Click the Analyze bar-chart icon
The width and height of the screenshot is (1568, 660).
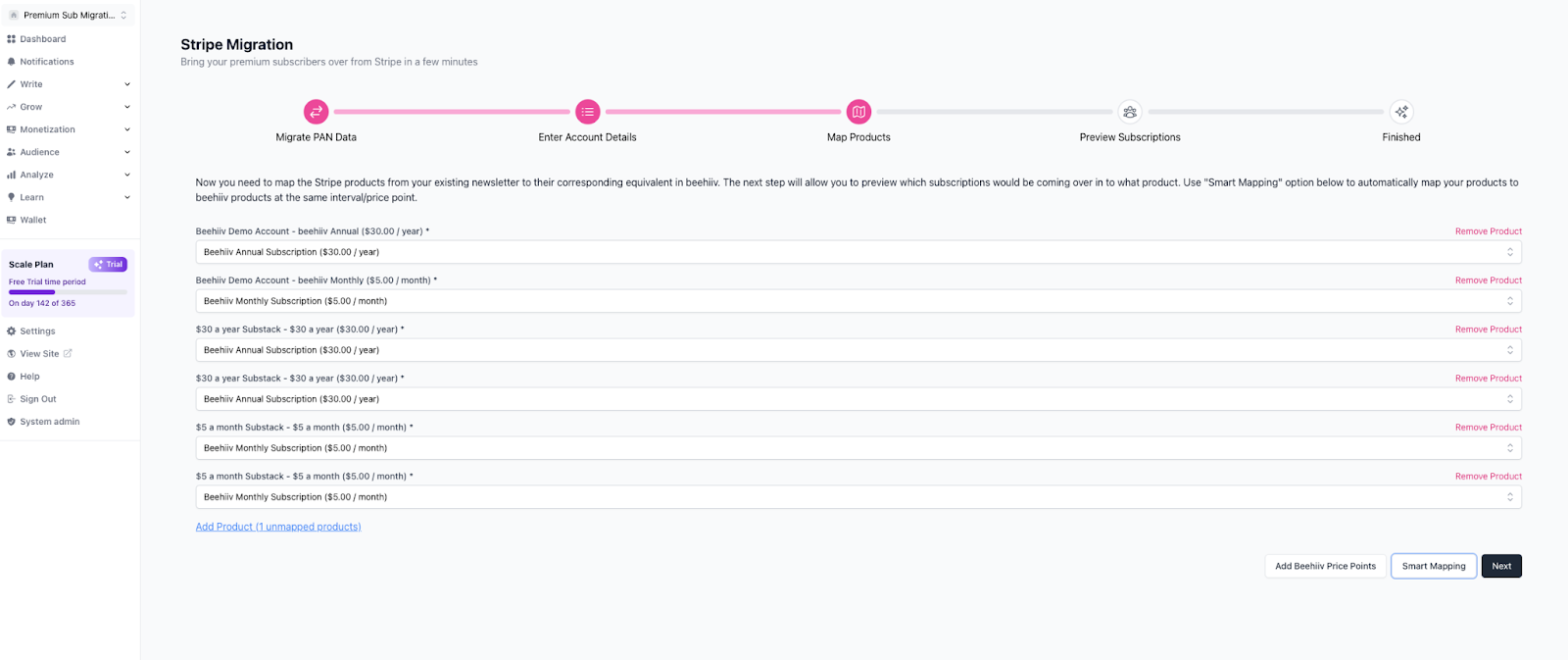(11, 175)
